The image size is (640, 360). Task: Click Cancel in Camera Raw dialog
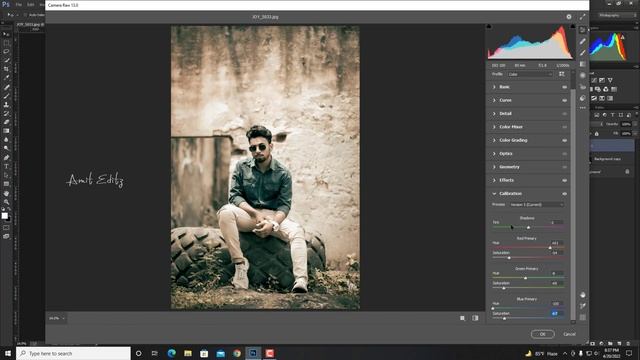pyautogui.click(x=569, y=334)
